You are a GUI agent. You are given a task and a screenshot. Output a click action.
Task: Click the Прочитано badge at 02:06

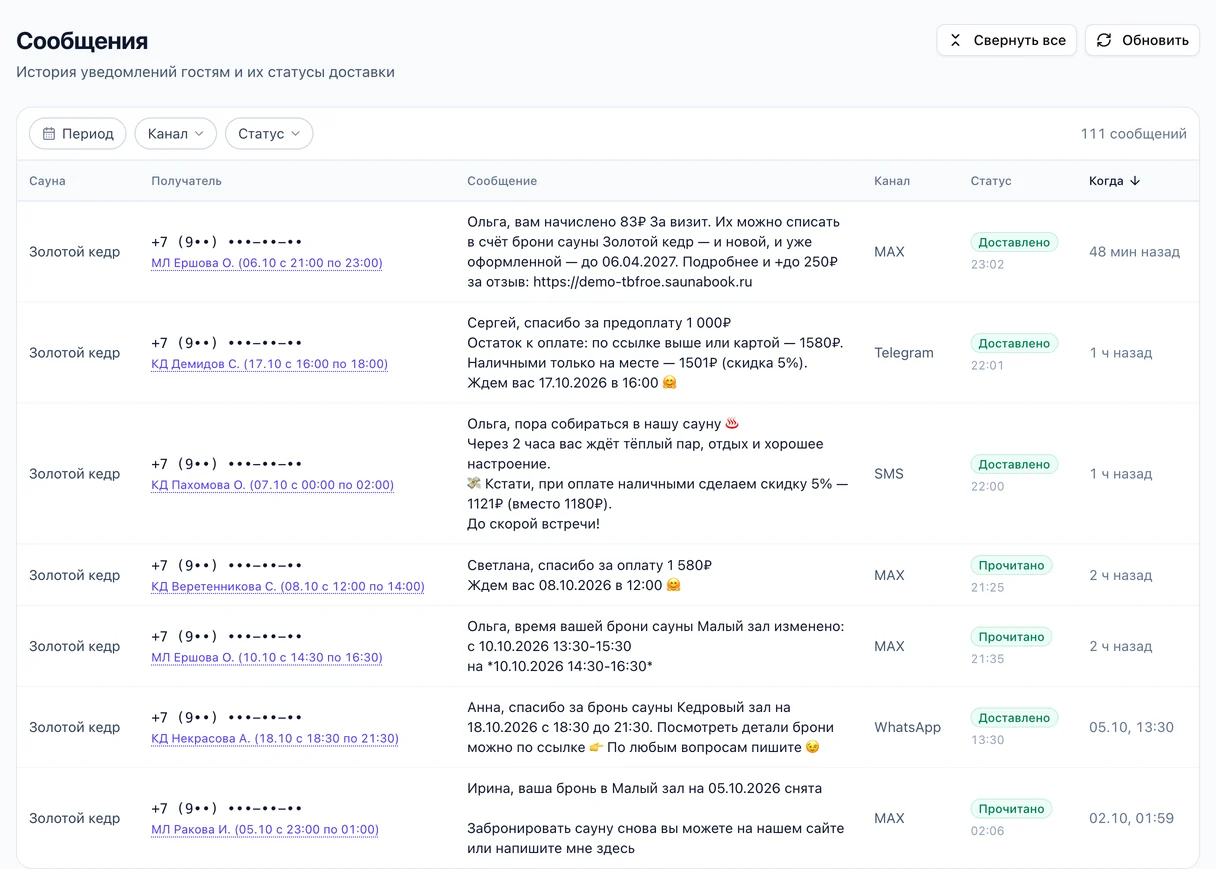pos(1011,808)
